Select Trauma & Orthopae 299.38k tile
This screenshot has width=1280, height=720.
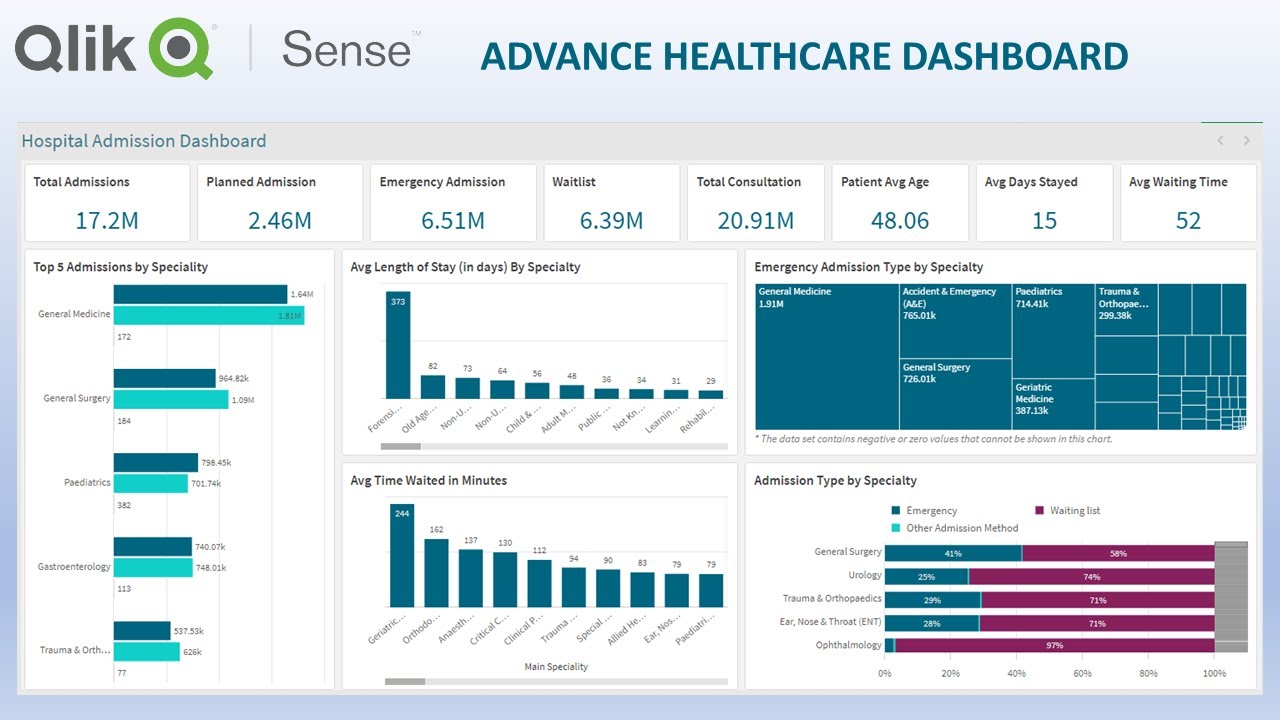1126,309
